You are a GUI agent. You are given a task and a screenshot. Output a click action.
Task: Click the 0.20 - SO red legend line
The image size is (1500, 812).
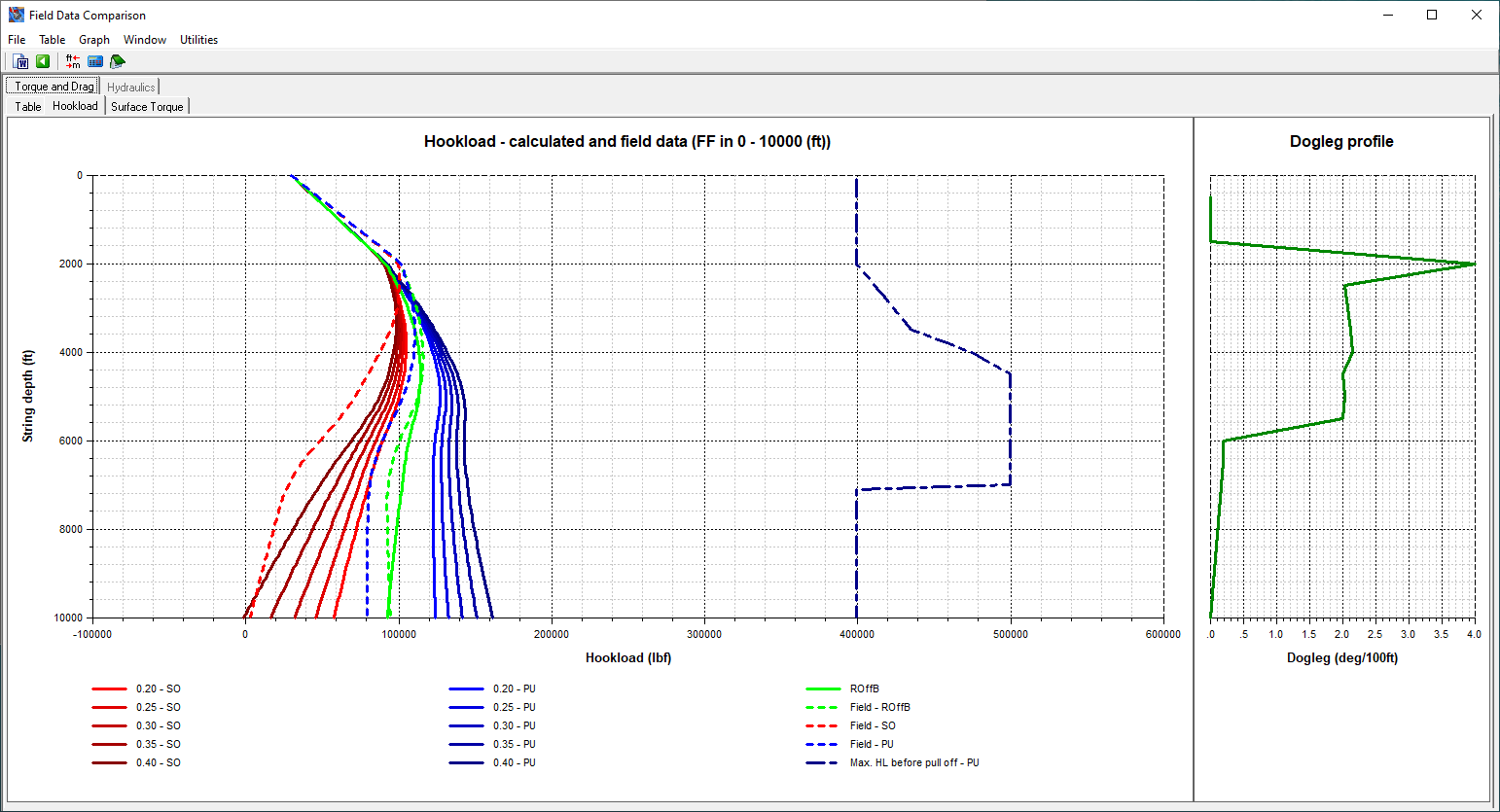pos(110,689)
